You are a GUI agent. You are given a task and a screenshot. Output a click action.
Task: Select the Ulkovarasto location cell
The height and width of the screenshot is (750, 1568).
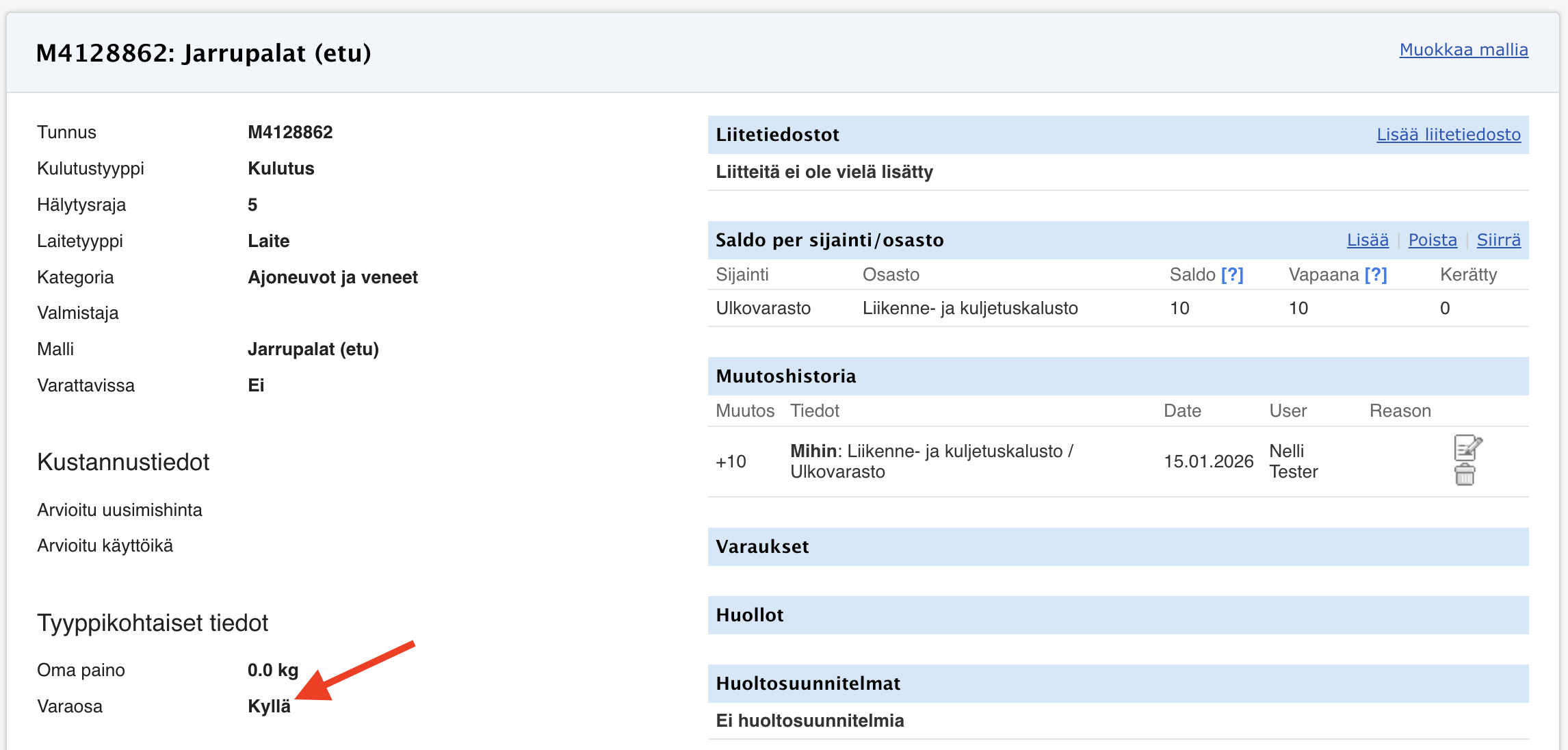pyautogui.click(x=763, y=308)
